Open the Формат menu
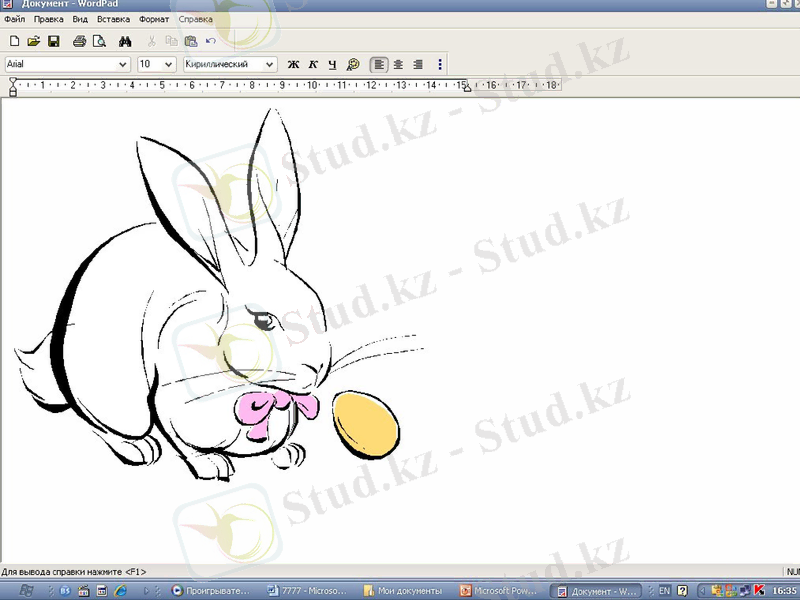Screen dimensions: 800x600 (154, 19)
